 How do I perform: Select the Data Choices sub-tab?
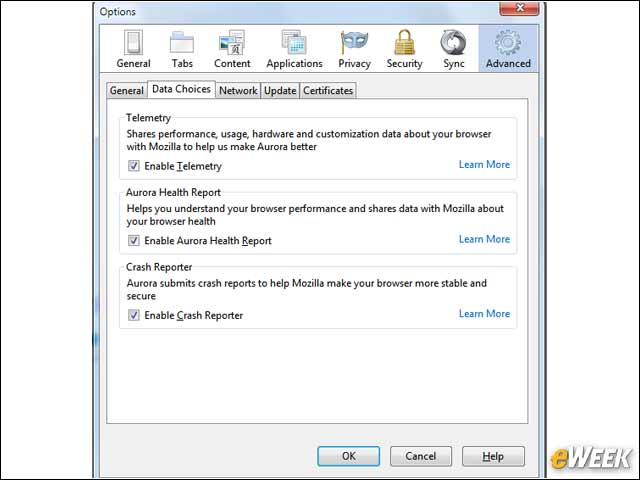pos(181,89)
